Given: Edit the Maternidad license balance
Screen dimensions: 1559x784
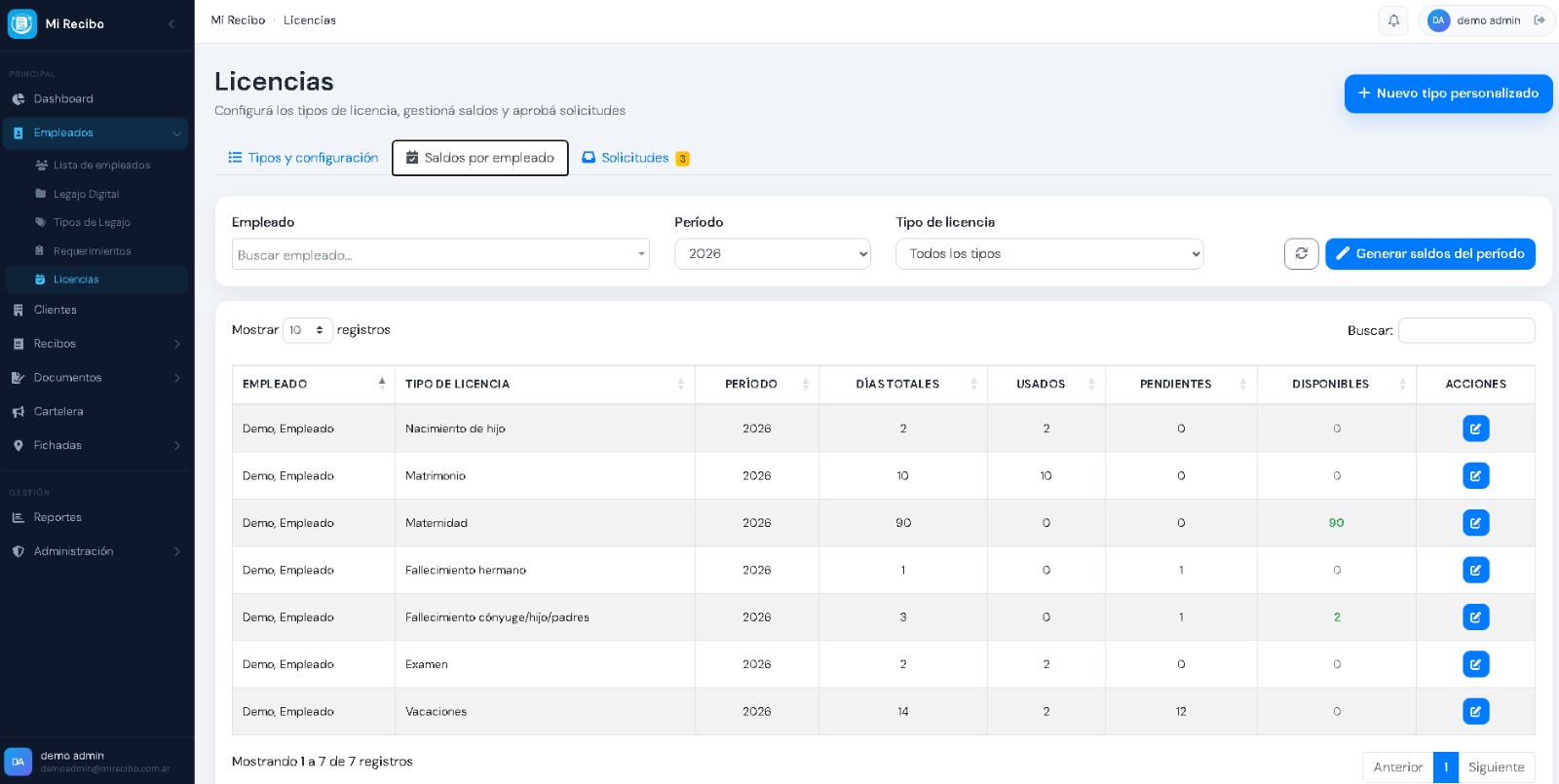Looking at the screenshot, I should (x=1475, y=523).
